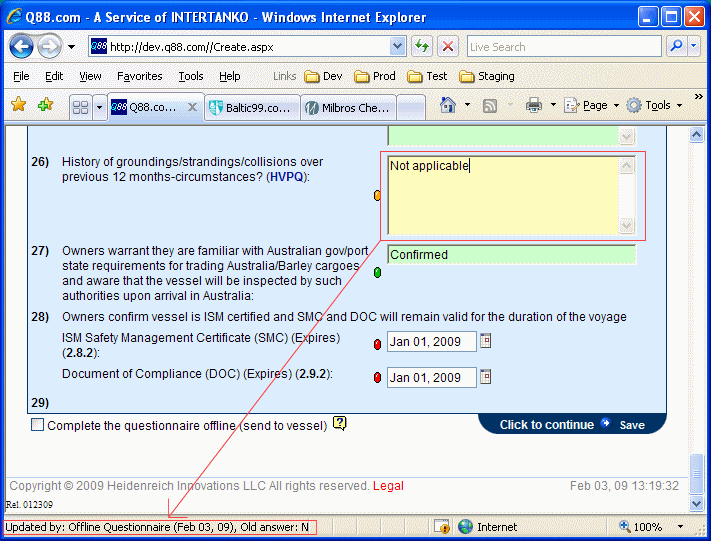Click the Favorites Center star icon
Image resolution: width=711 pixels, height=541 pixels.
click(18, 105)
